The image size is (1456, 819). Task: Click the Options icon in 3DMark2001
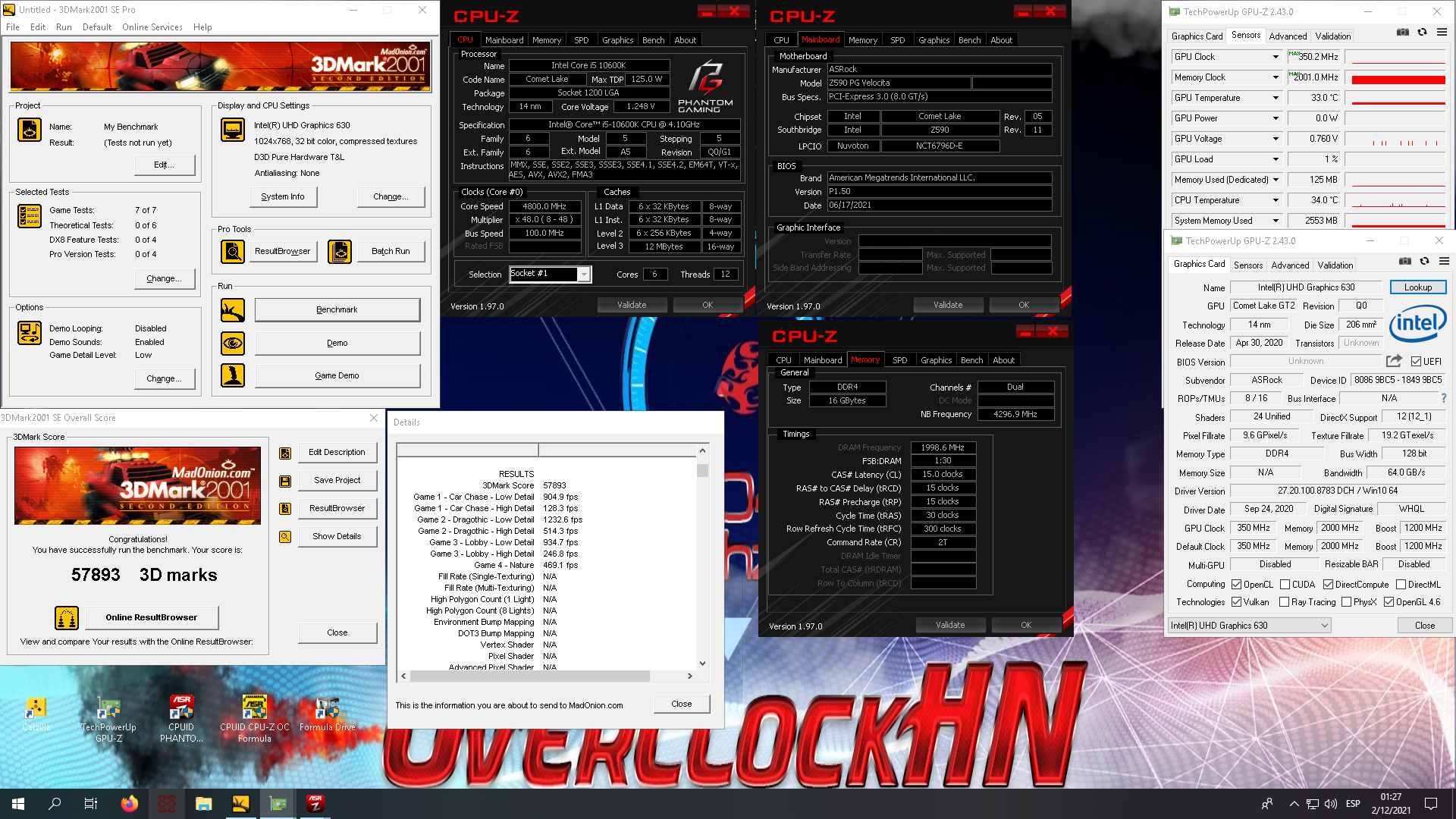(x=30, y=332)
